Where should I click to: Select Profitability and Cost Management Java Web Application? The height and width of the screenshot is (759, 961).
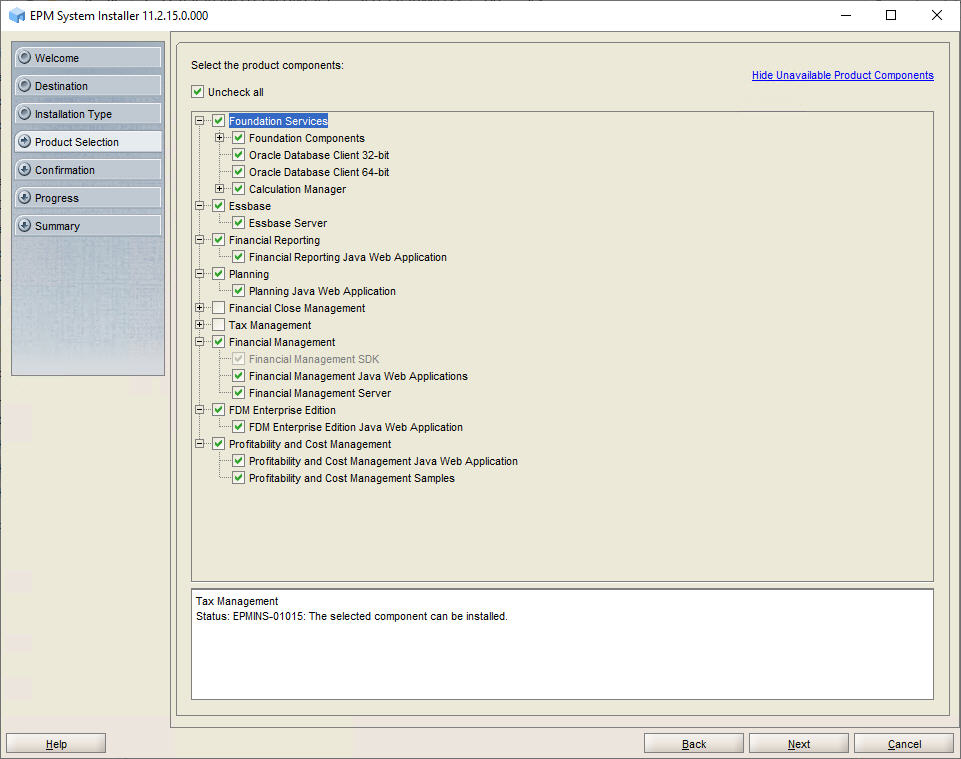tap(383, 461)
